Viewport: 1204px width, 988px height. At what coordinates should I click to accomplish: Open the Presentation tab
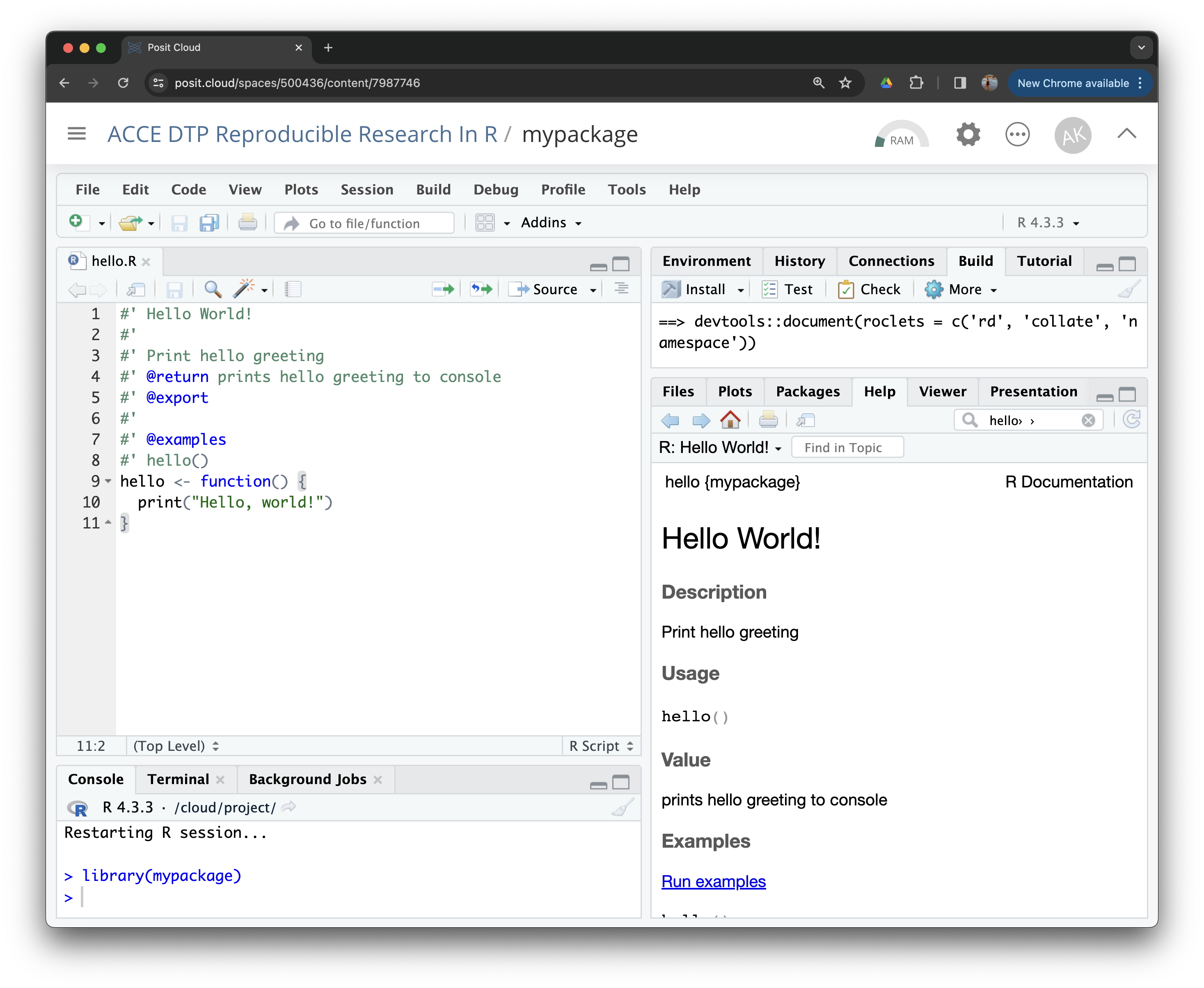pos(1034,391)
